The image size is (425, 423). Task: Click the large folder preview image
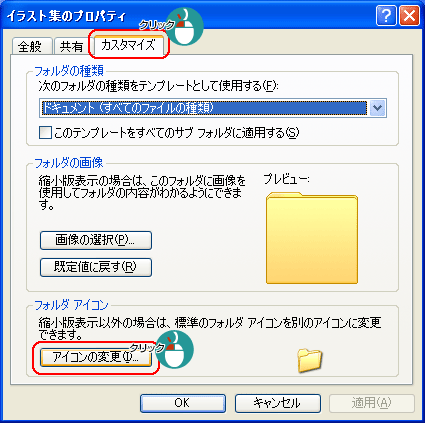coord(312,238)
